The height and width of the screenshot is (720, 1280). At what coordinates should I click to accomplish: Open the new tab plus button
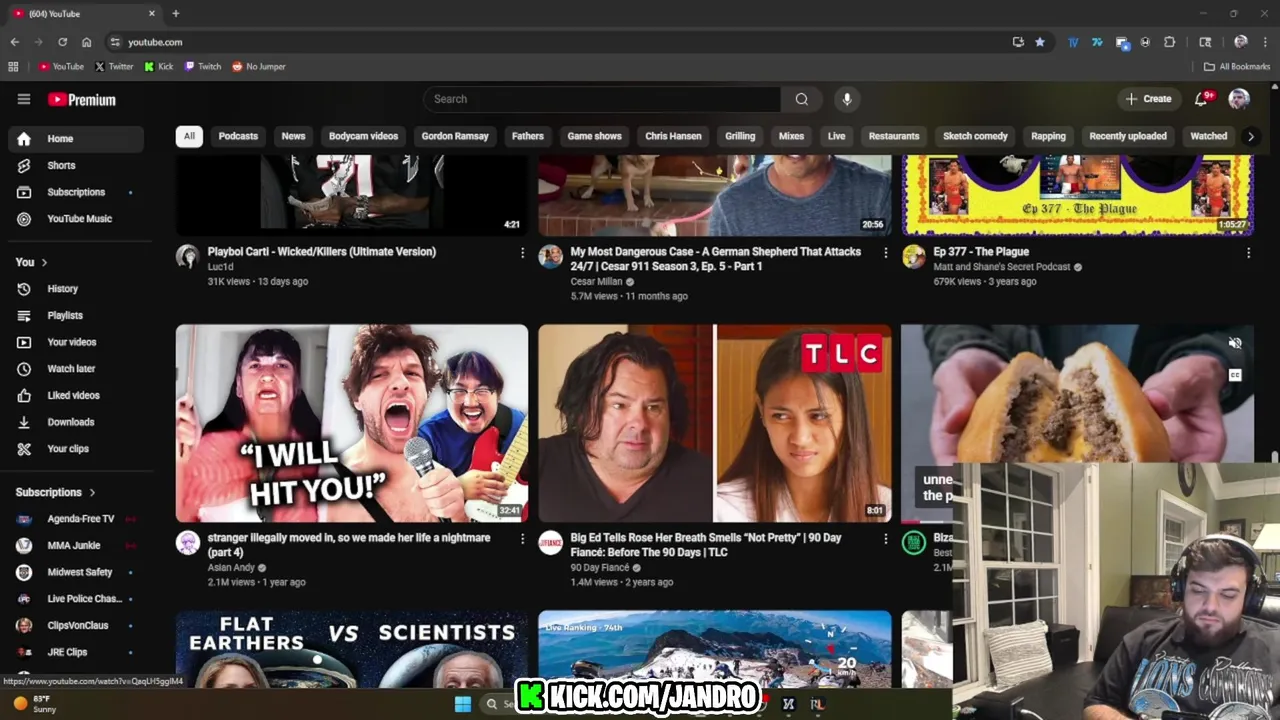(x=175, y=13)
